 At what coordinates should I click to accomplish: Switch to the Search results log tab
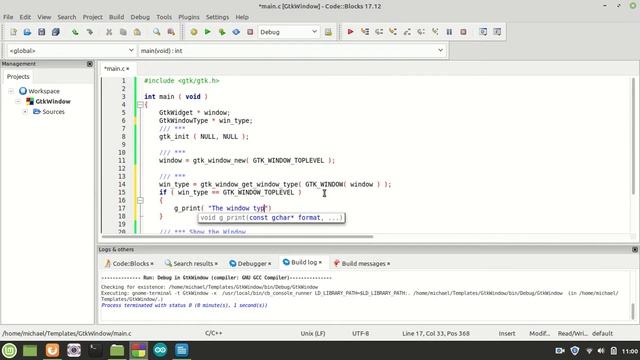click(191, 264)
